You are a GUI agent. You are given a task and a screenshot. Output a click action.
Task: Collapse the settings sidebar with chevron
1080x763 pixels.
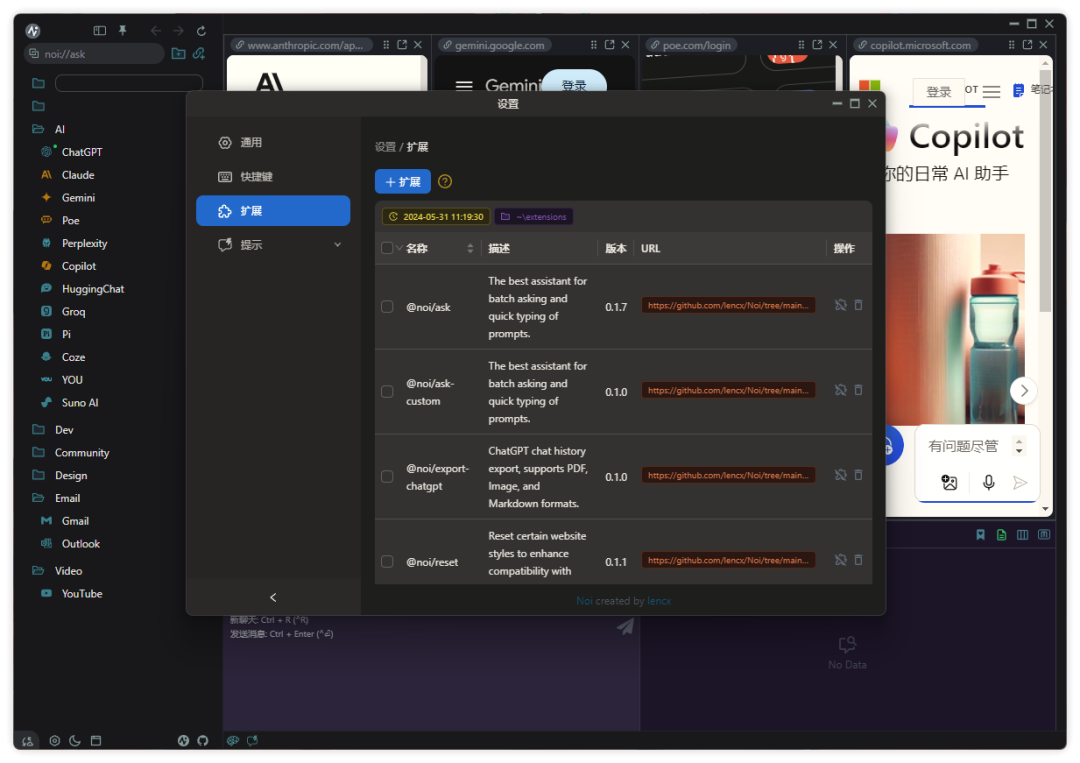[x=273, y=598]
